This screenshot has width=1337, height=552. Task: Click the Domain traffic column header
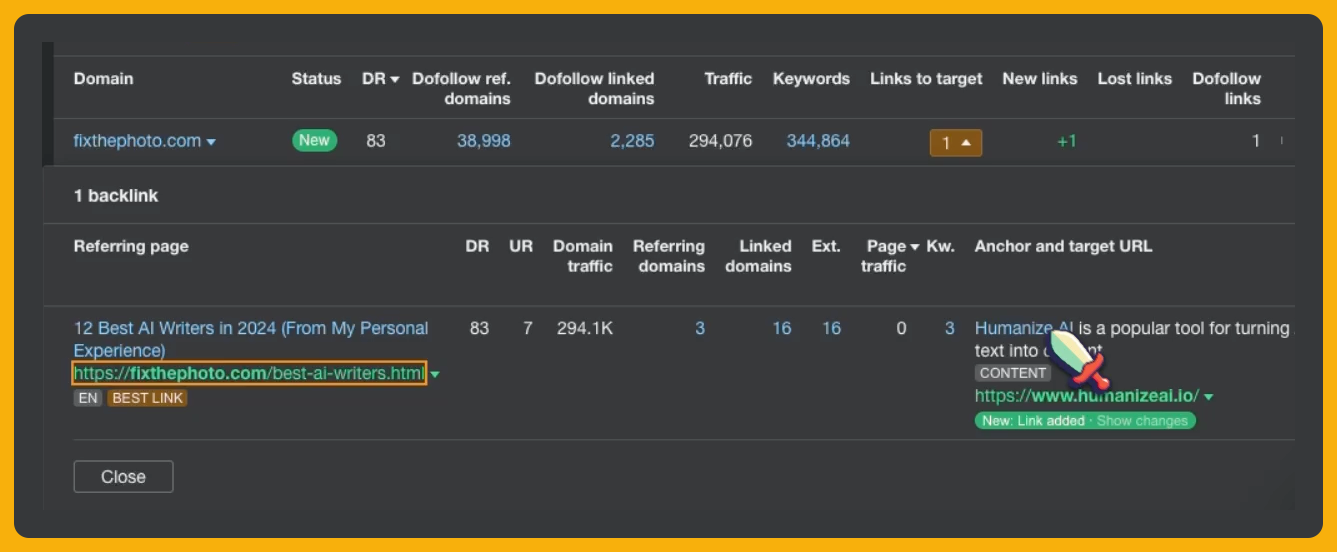583,256
